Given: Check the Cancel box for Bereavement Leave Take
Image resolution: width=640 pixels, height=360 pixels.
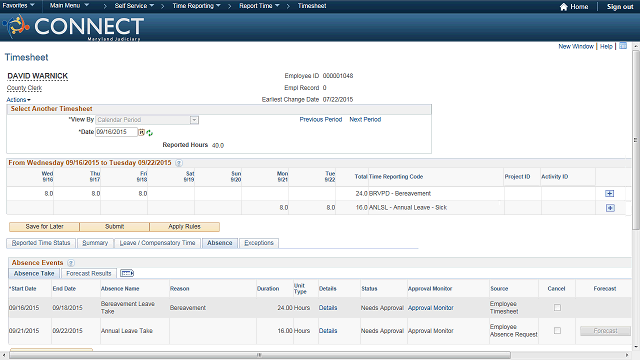Looking at the screenshot, I should 557,307.
